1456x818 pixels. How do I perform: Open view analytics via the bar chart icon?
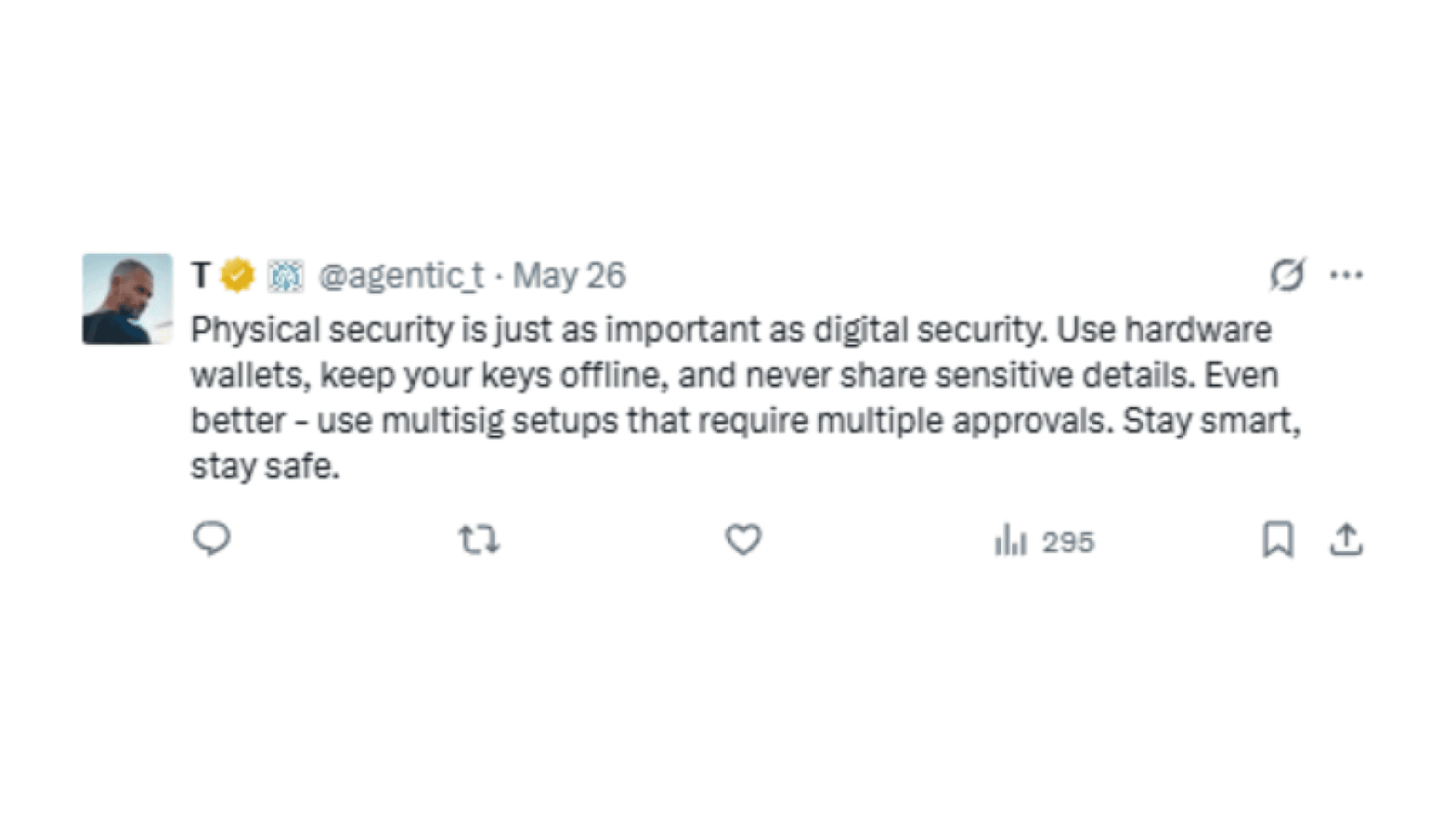[1011, 540]
